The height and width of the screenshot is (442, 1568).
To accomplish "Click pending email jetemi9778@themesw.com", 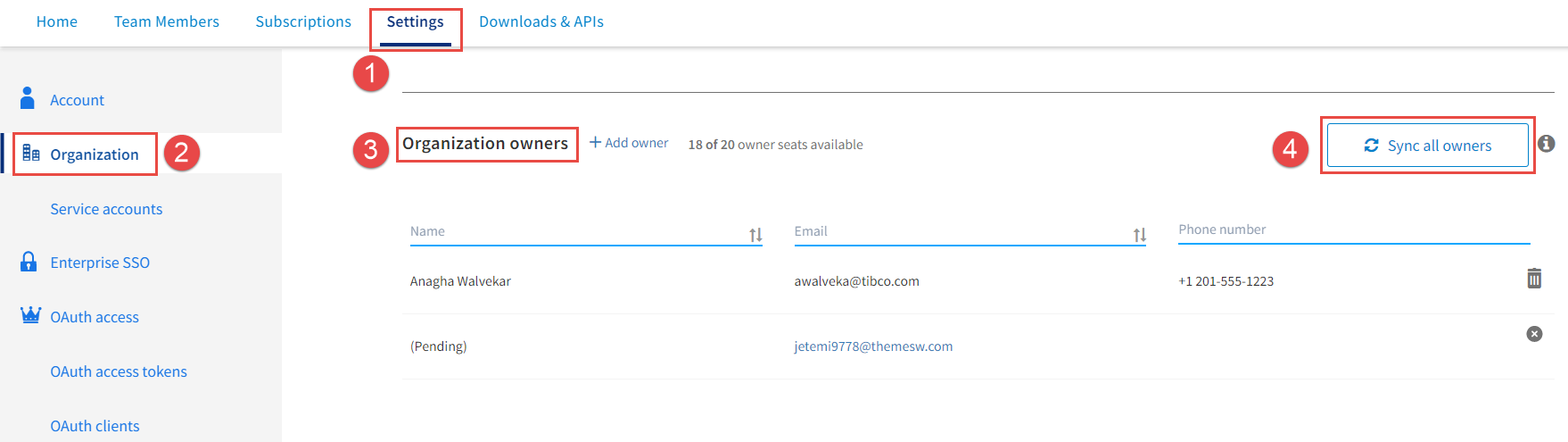I will [x=873, y=346].
